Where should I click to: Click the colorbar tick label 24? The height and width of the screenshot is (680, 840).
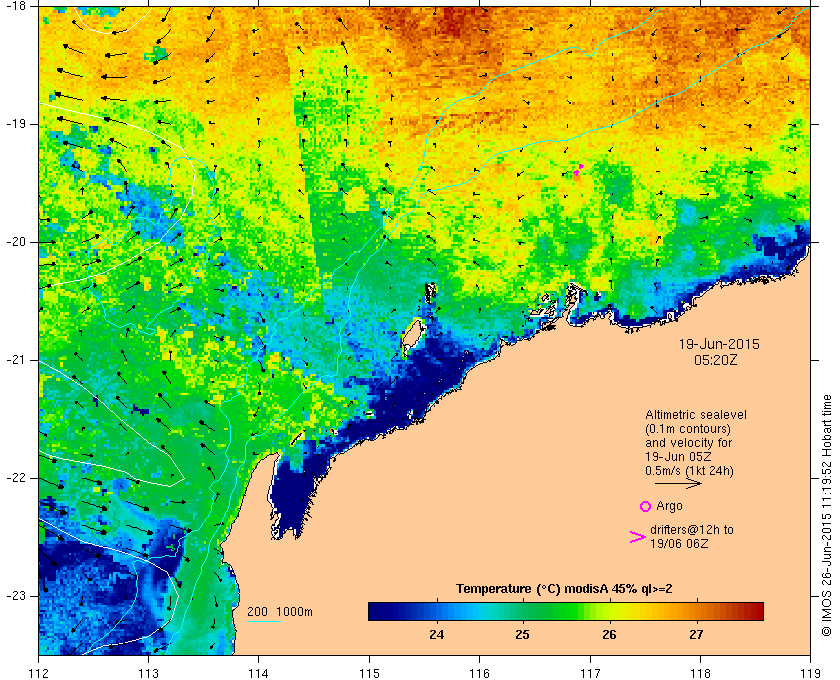point(437,635)
